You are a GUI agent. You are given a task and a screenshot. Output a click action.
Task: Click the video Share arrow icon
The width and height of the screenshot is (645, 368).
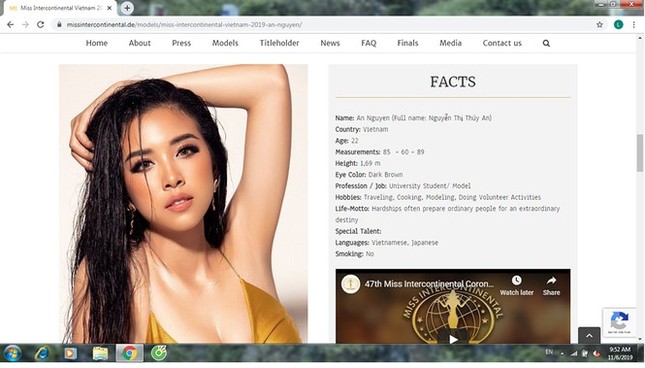pos(551,280)
